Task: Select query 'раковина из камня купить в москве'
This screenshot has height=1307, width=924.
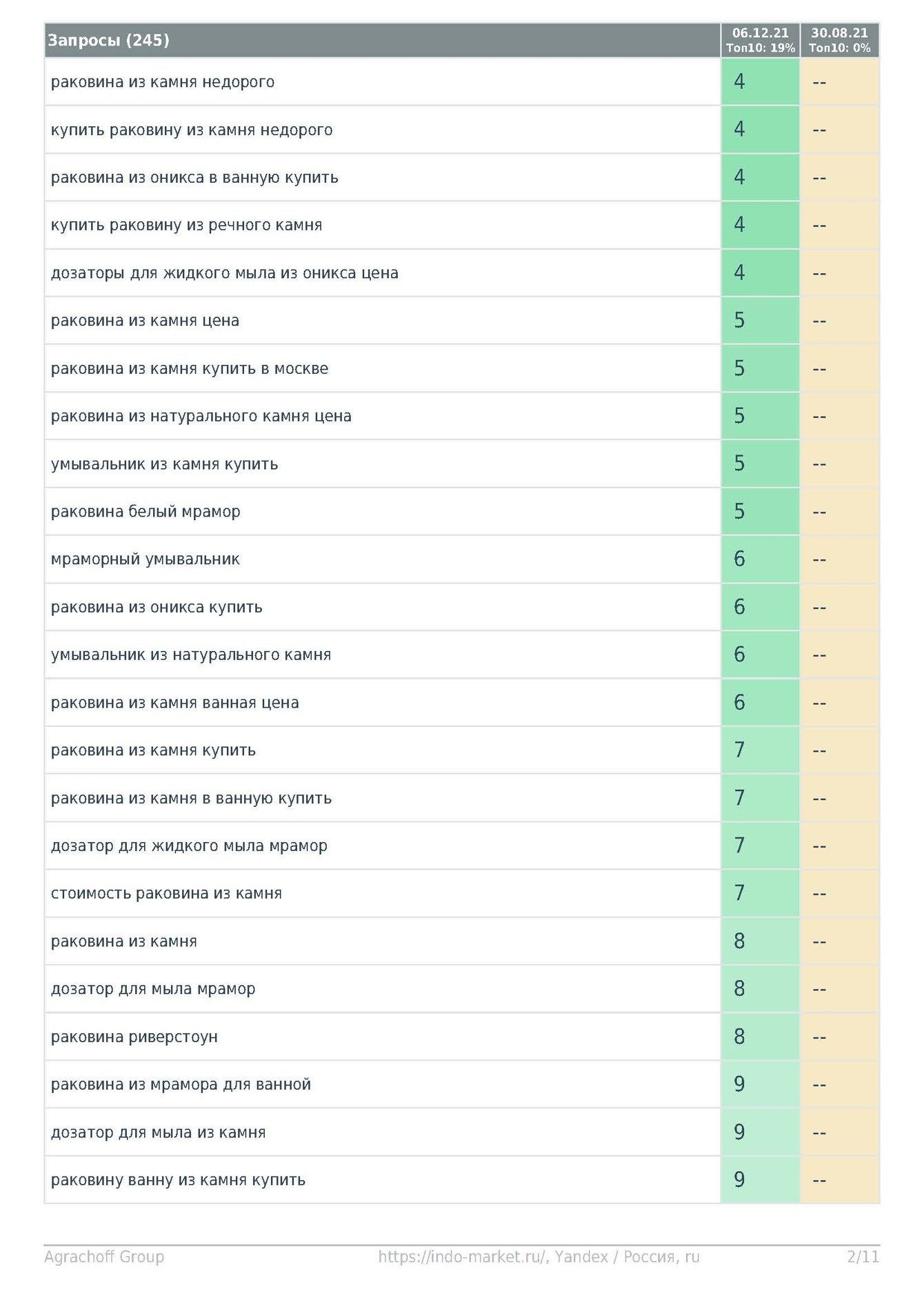Action: click(x=190, y=368)
